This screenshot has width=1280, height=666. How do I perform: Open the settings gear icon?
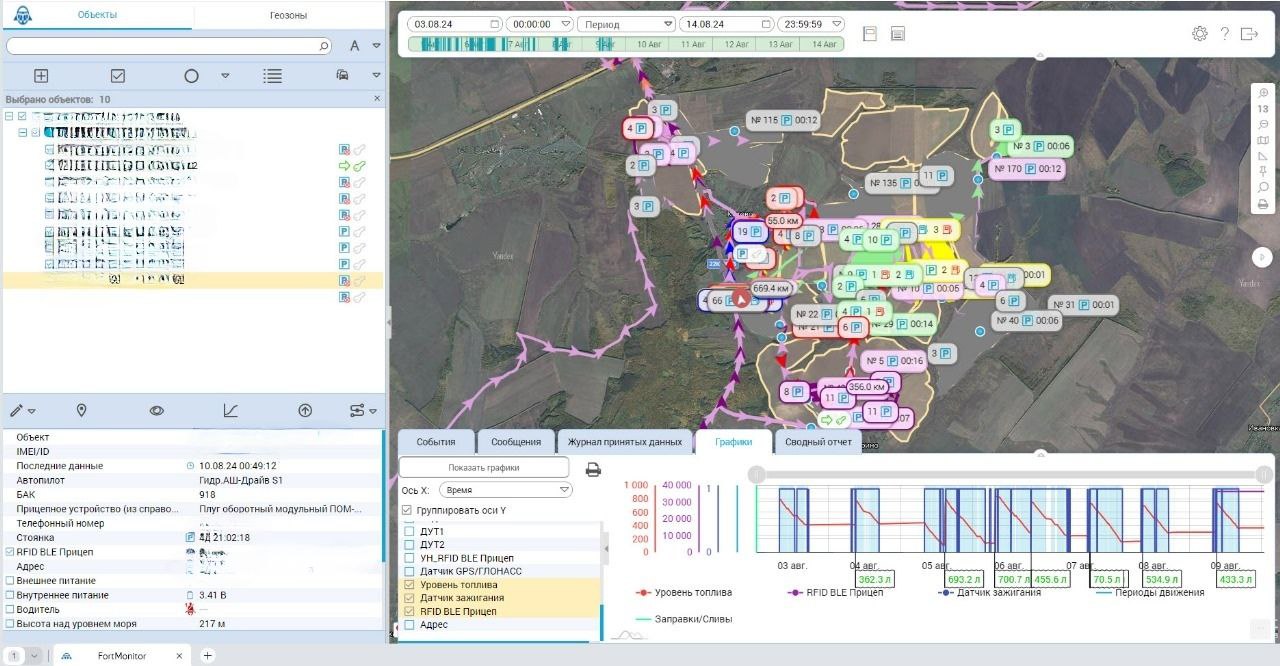click(1199, 34)
